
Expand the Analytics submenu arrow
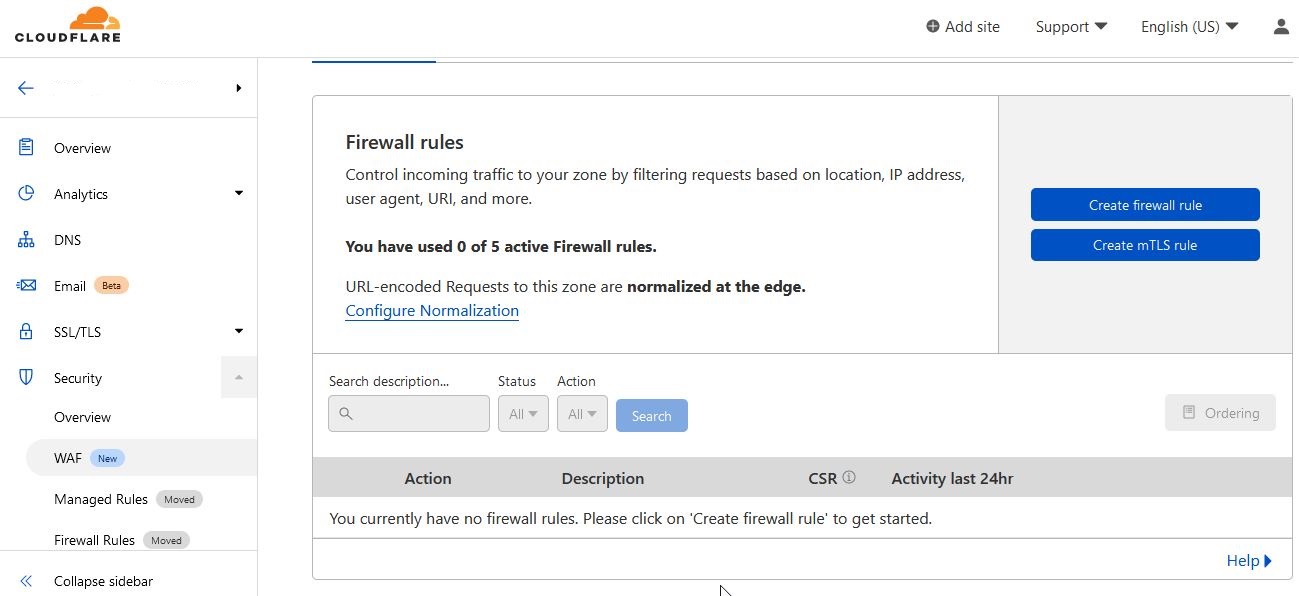tap(239, 193)
